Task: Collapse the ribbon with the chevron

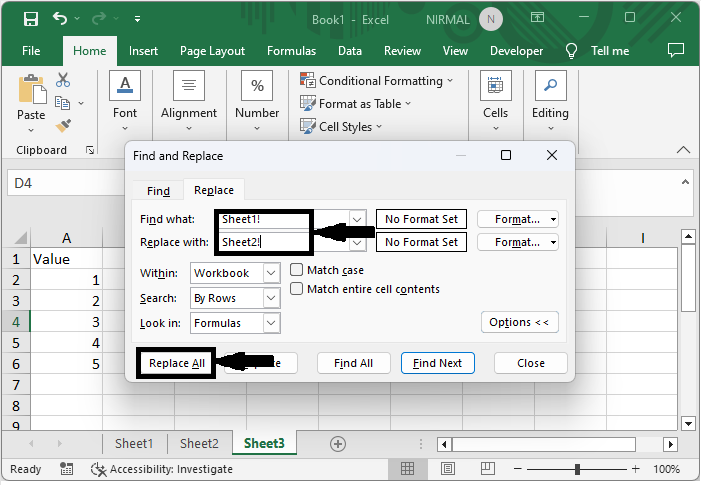Action: coord(683,150)
